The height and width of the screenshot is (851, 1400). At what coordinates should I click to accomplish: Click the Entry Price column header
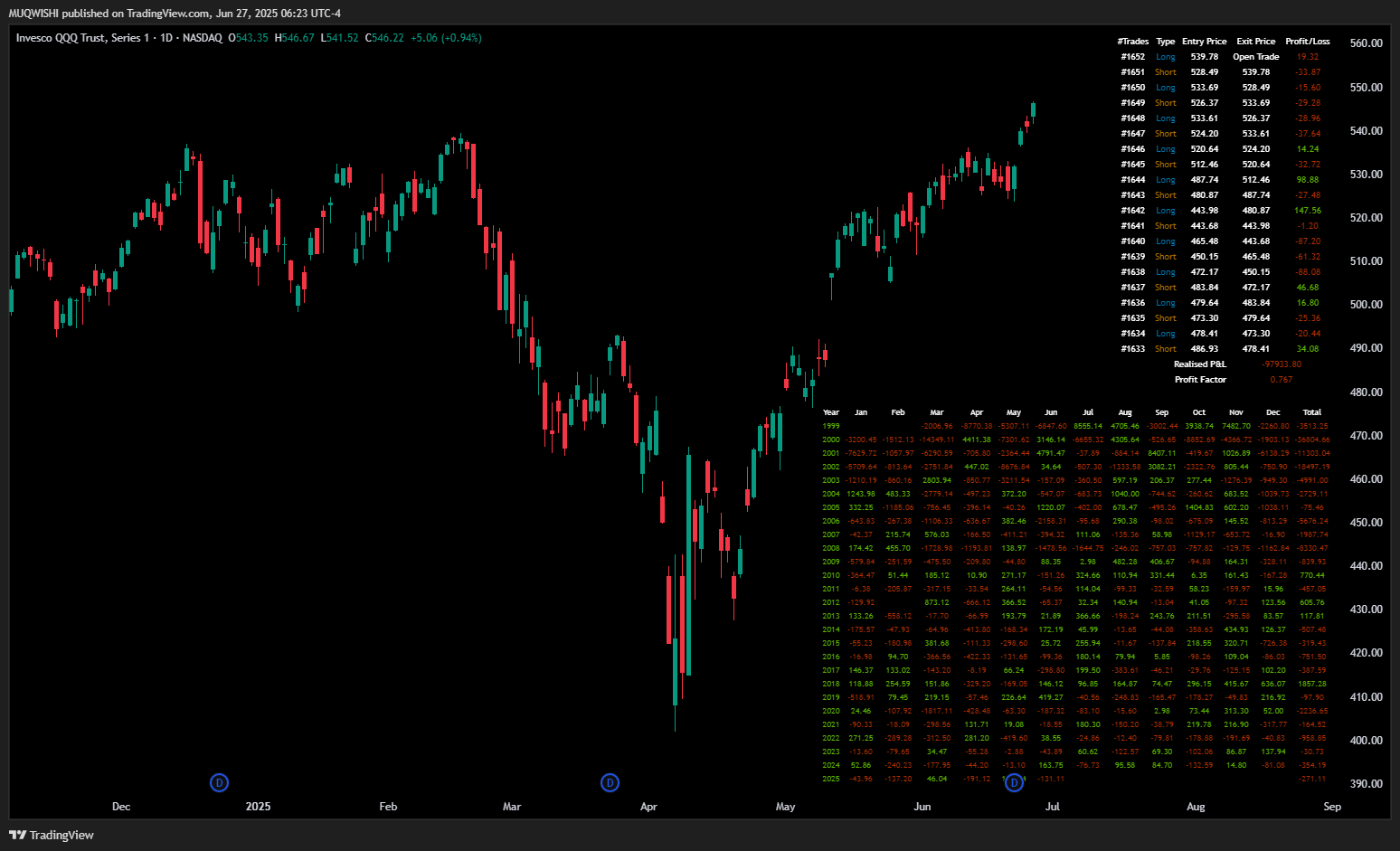pyautogui.click(x=1205, y=42)
